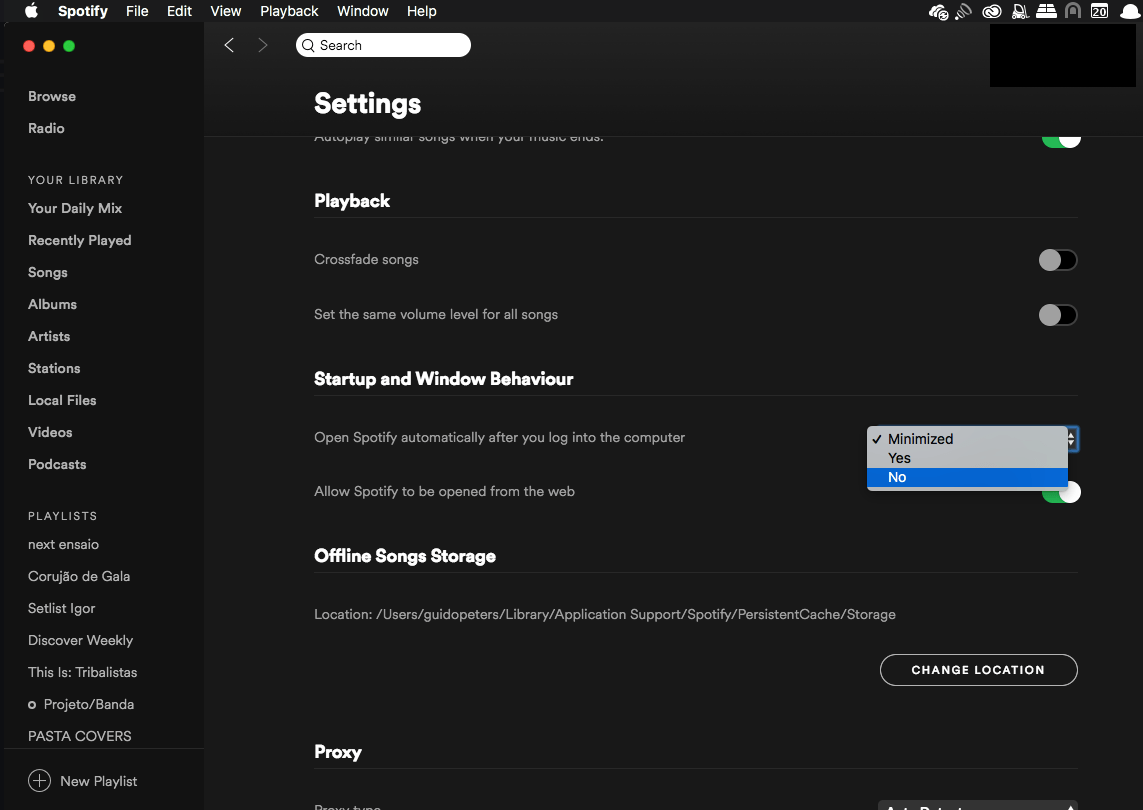Open Discover Weekly from the sidebar
The image size is (1143, 810).
(x=80, y=640)
